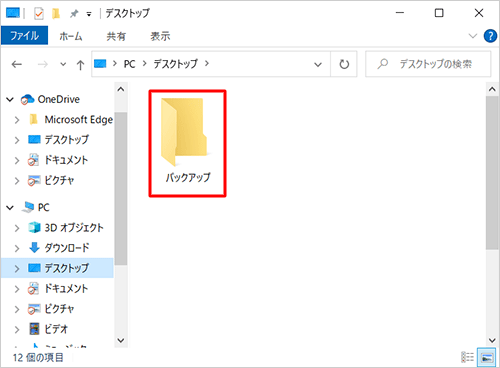Click the blue help question mark icon
Image resolution: width=500 pixels, height=368 pixels.
(x=490, y=36)
